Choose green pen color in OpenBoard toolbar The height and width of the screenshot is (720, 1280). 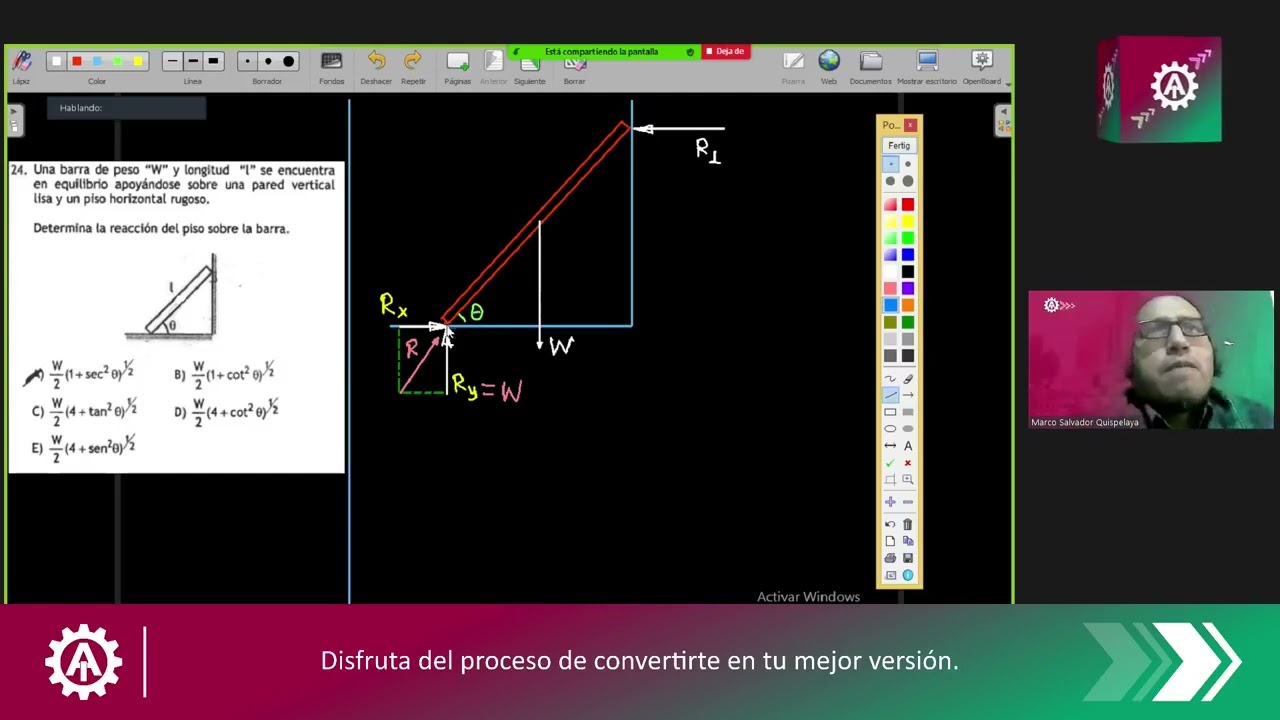[117, 62]
